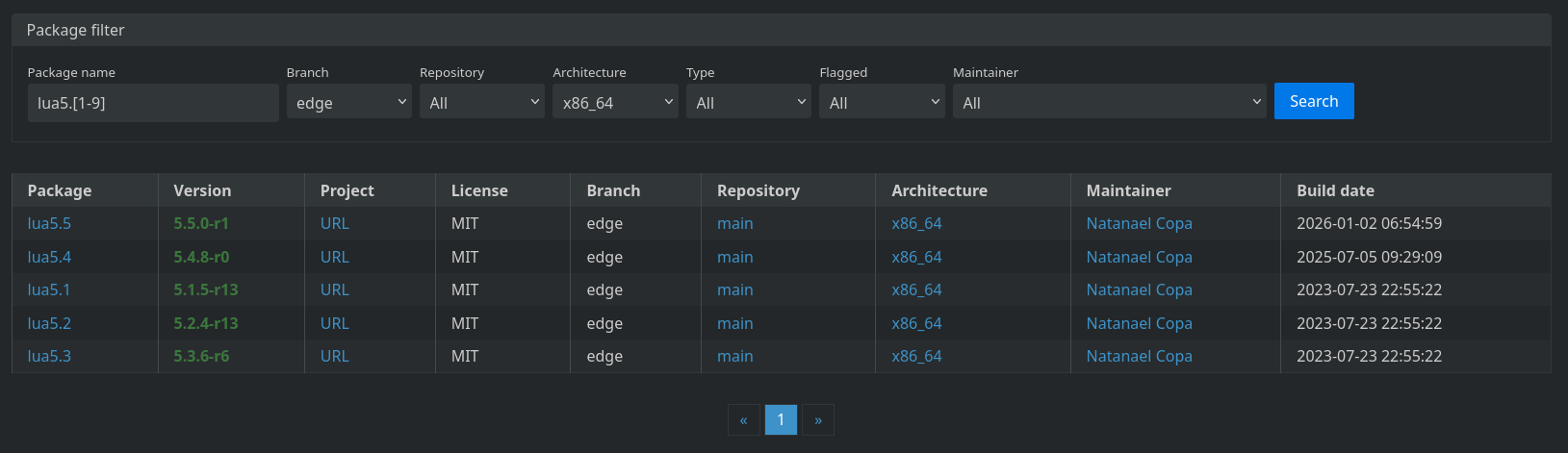Viewport: 1568px width, 453px height.
Task: Go to next page with » button
Action: (x=818, y=420)
